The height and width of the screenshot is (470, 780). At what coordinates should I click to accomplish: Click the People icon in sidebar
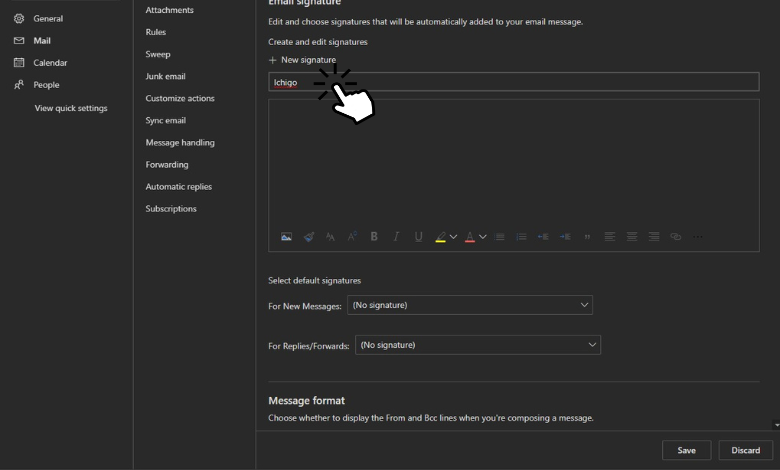(19, 85)
